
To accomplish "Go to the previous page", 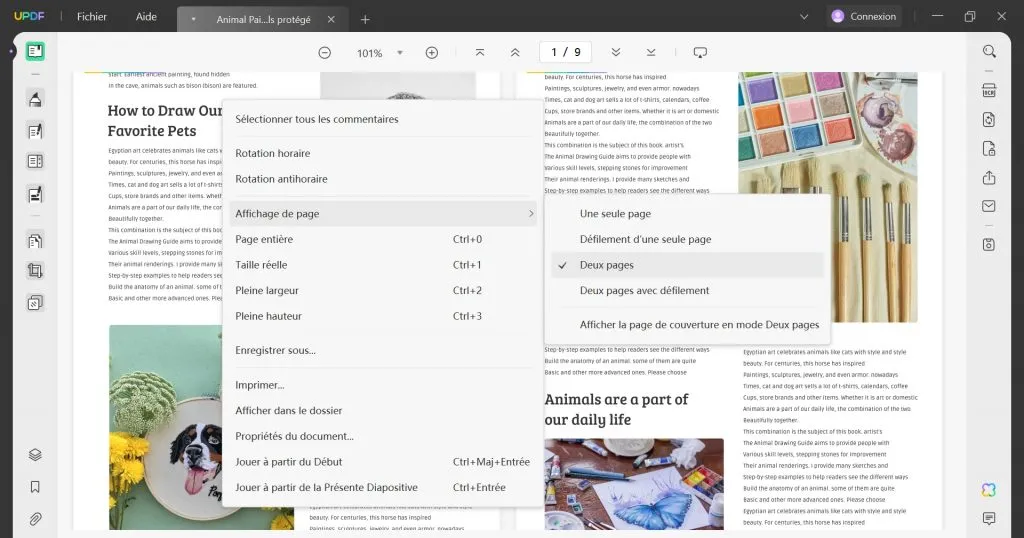I will tap(515, 52).
